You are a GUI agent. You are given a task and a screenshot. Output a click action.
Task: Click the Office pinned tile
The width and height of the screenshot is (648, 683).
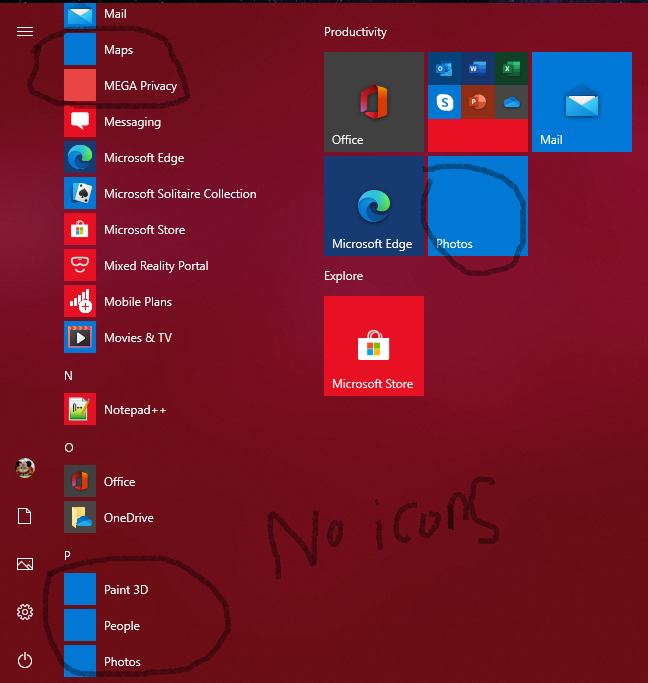coord(374,102)
